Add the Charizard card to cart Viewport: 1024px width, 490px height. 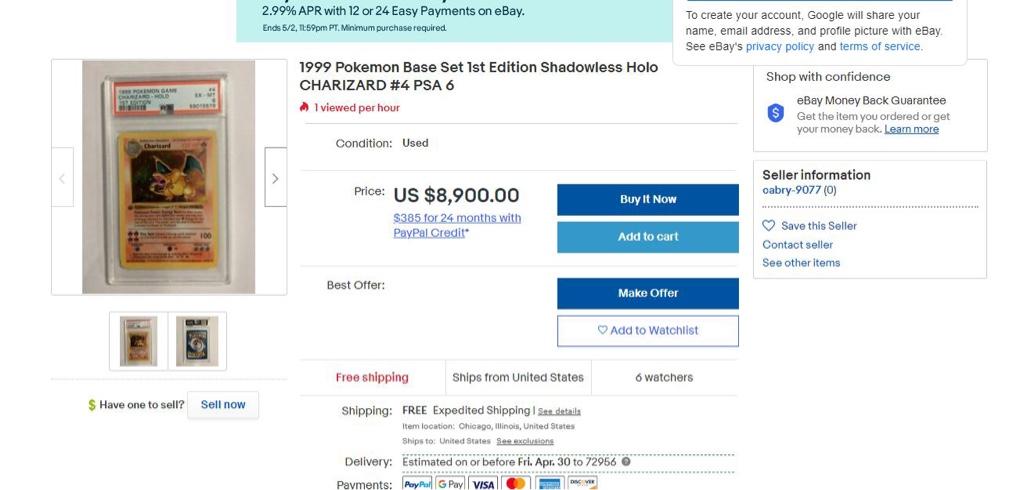click(648, 237)
